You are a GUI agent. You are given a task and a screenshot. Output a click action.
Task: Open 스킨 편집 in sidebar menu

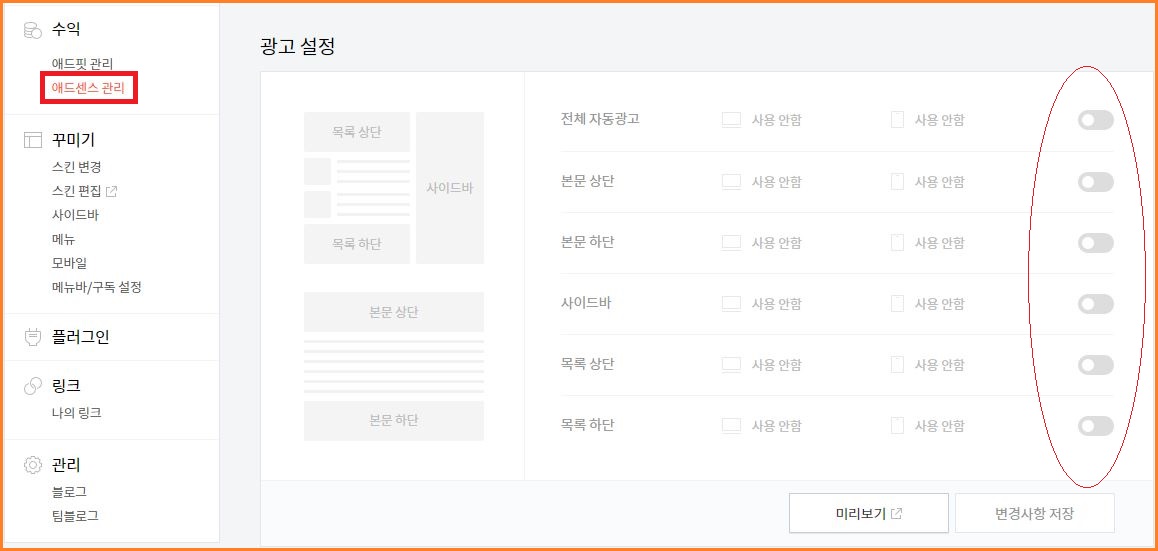pyautogui.click(x=76, y=191)
